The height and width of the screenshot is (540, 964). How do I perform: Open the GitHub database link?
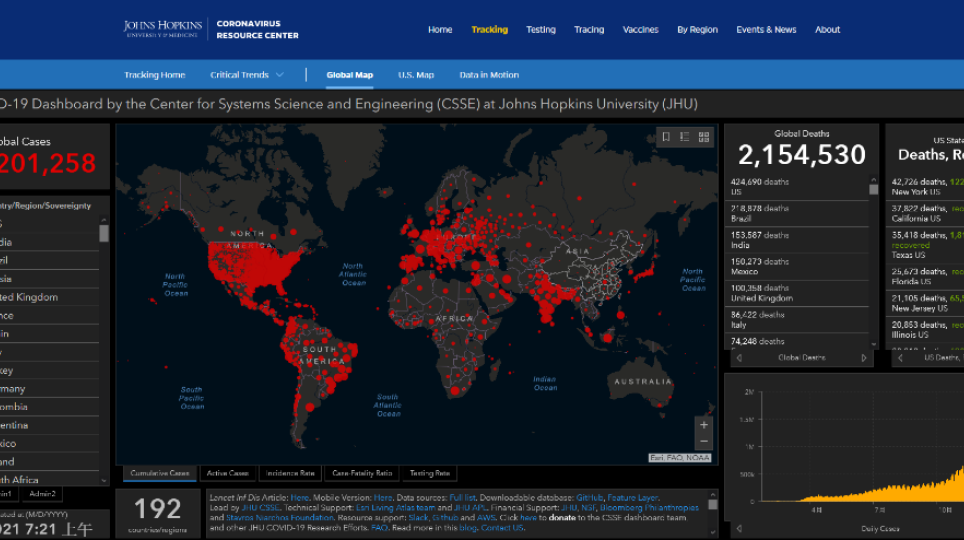(x=588, y=497)
